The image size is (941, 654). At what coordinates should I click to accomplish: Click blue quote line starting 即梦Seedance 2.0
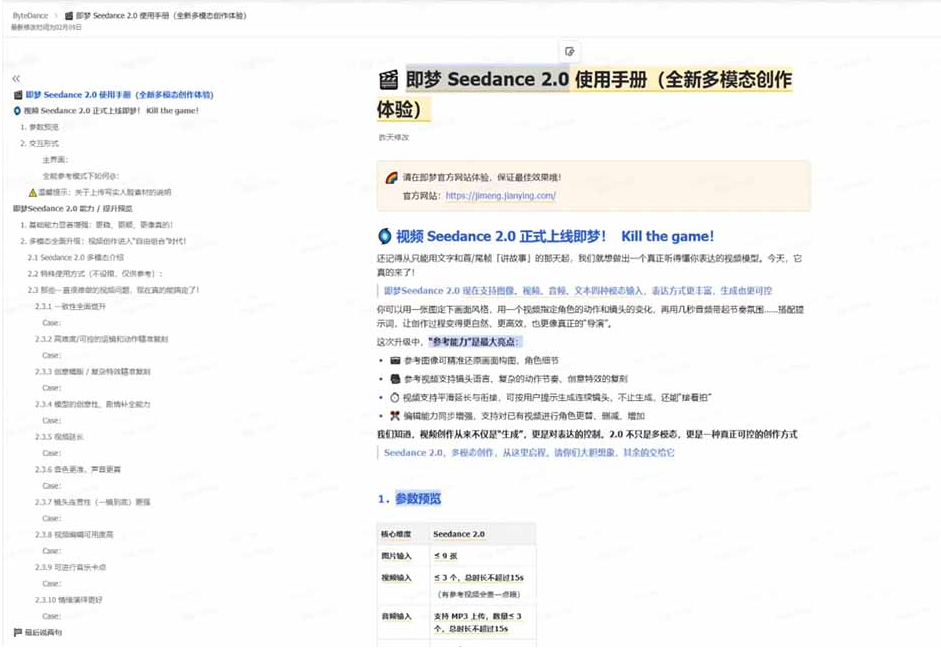coord(577,291)
